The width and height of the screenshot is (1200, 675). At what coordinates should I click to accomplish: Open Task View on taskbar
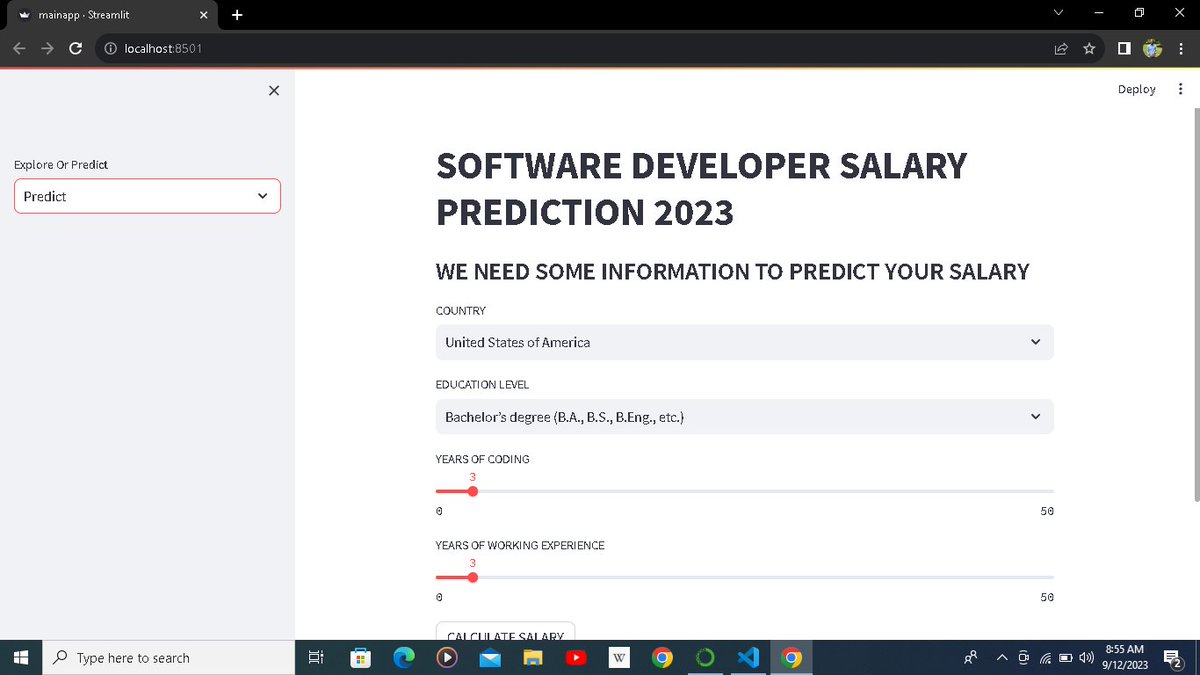pos(315,657)
